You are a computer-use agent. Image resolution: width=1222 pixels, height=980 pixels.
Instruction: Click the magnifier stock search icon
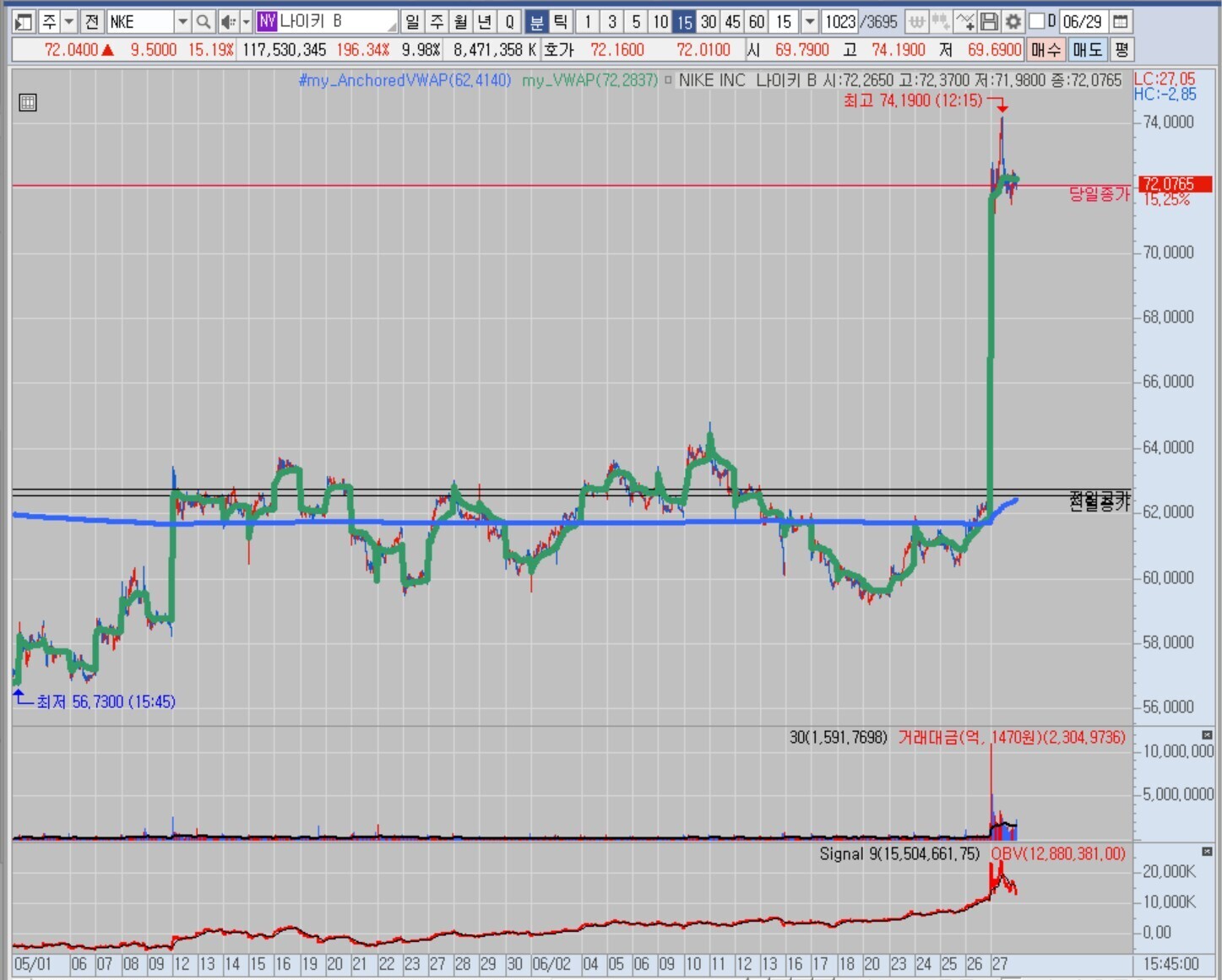coord(204,21)
